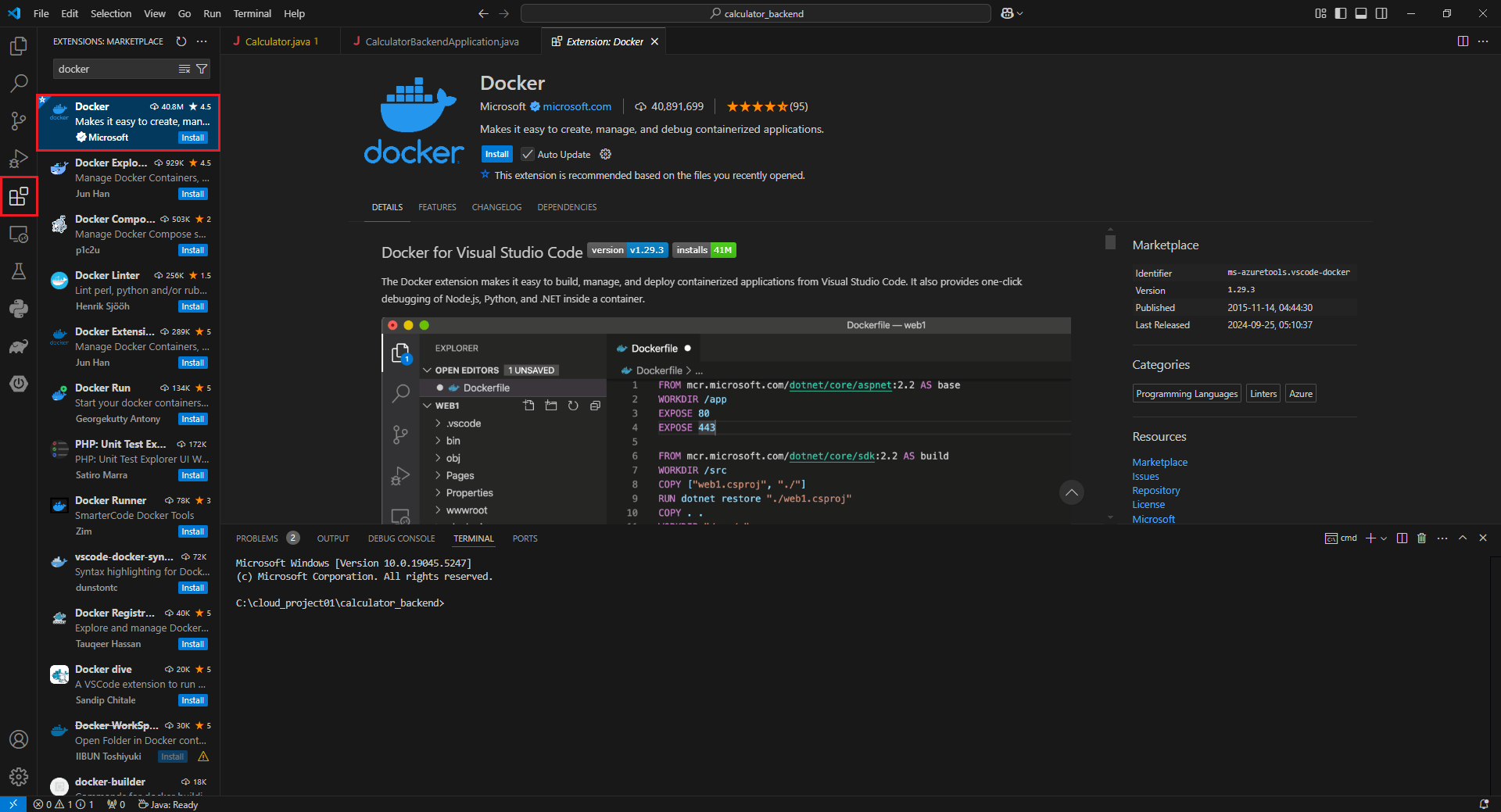Open the Filter Extensions funnel
The image size is (1501, 812).
pos(202,70)
